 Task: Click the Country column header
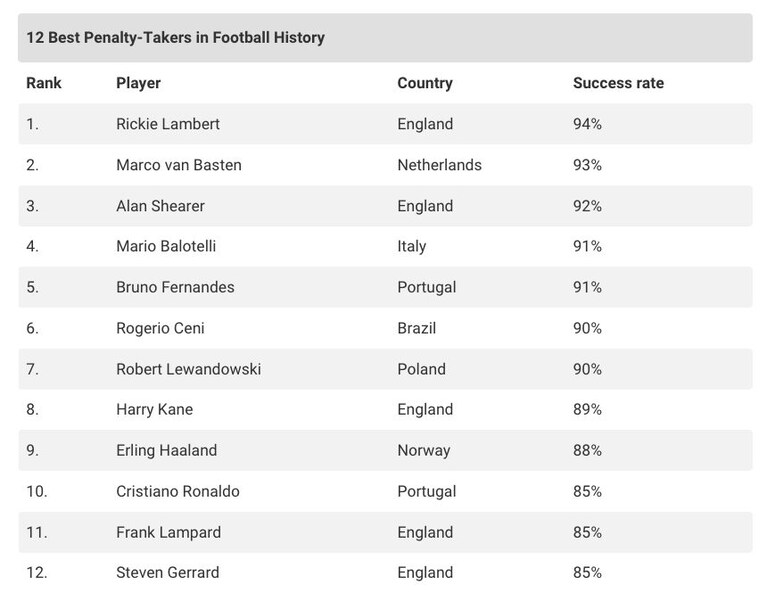pyautogui.click(x=425, y=83)
